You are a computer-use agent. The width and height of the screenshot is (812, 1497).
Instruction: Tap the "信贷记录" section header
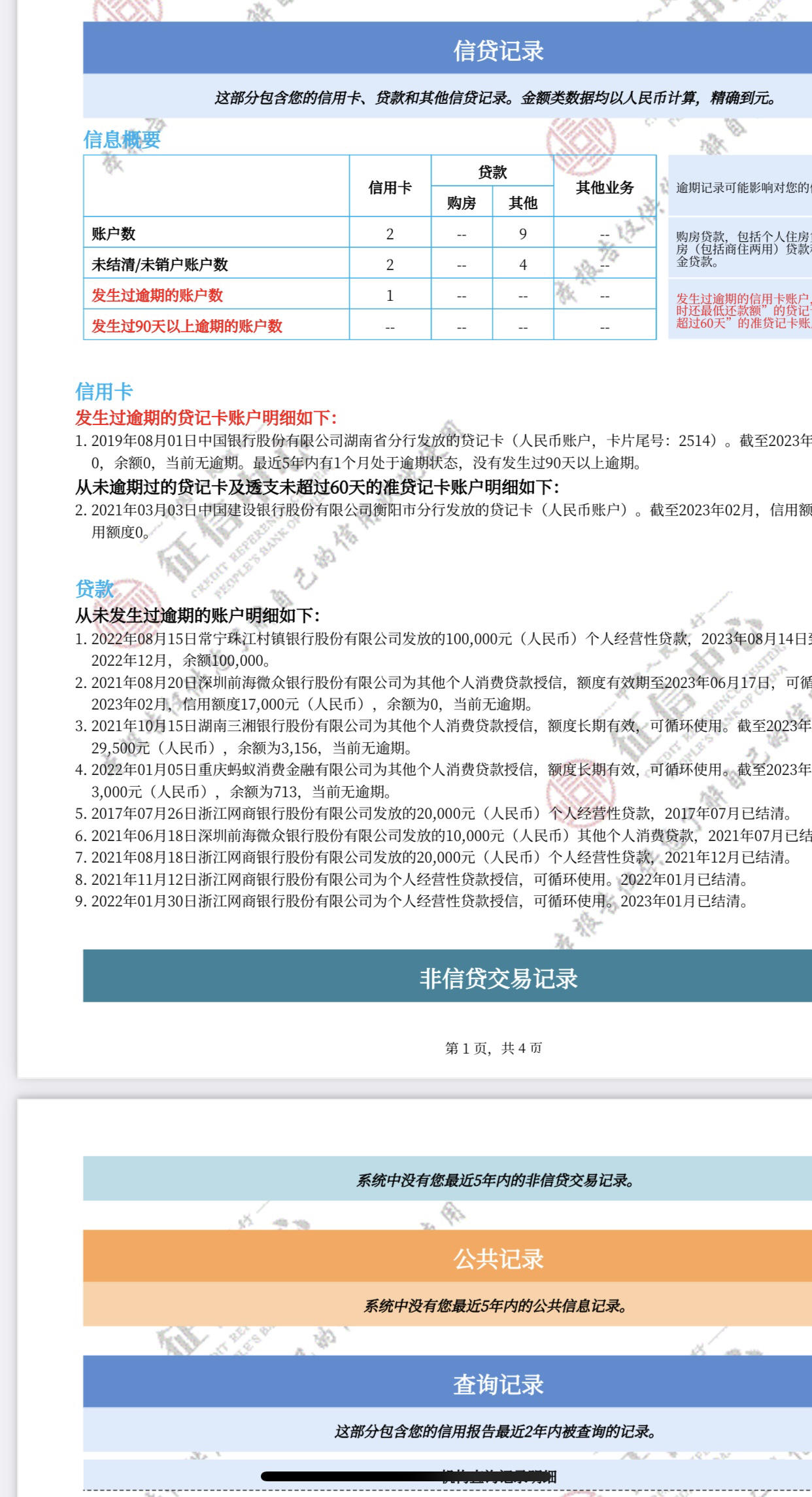tap(447, 48)
